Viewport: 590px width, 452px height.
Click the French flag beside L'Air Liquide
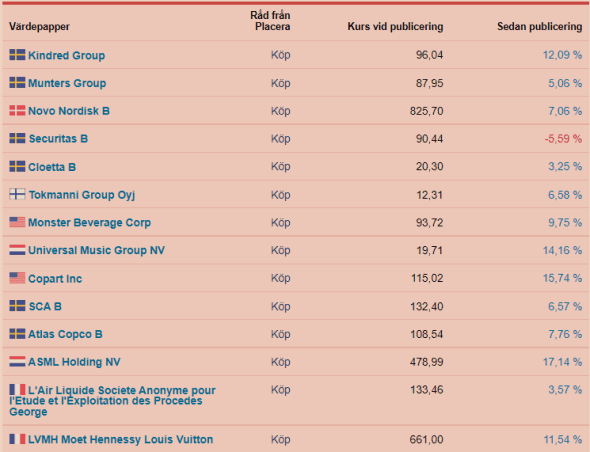tap(17, 390)
